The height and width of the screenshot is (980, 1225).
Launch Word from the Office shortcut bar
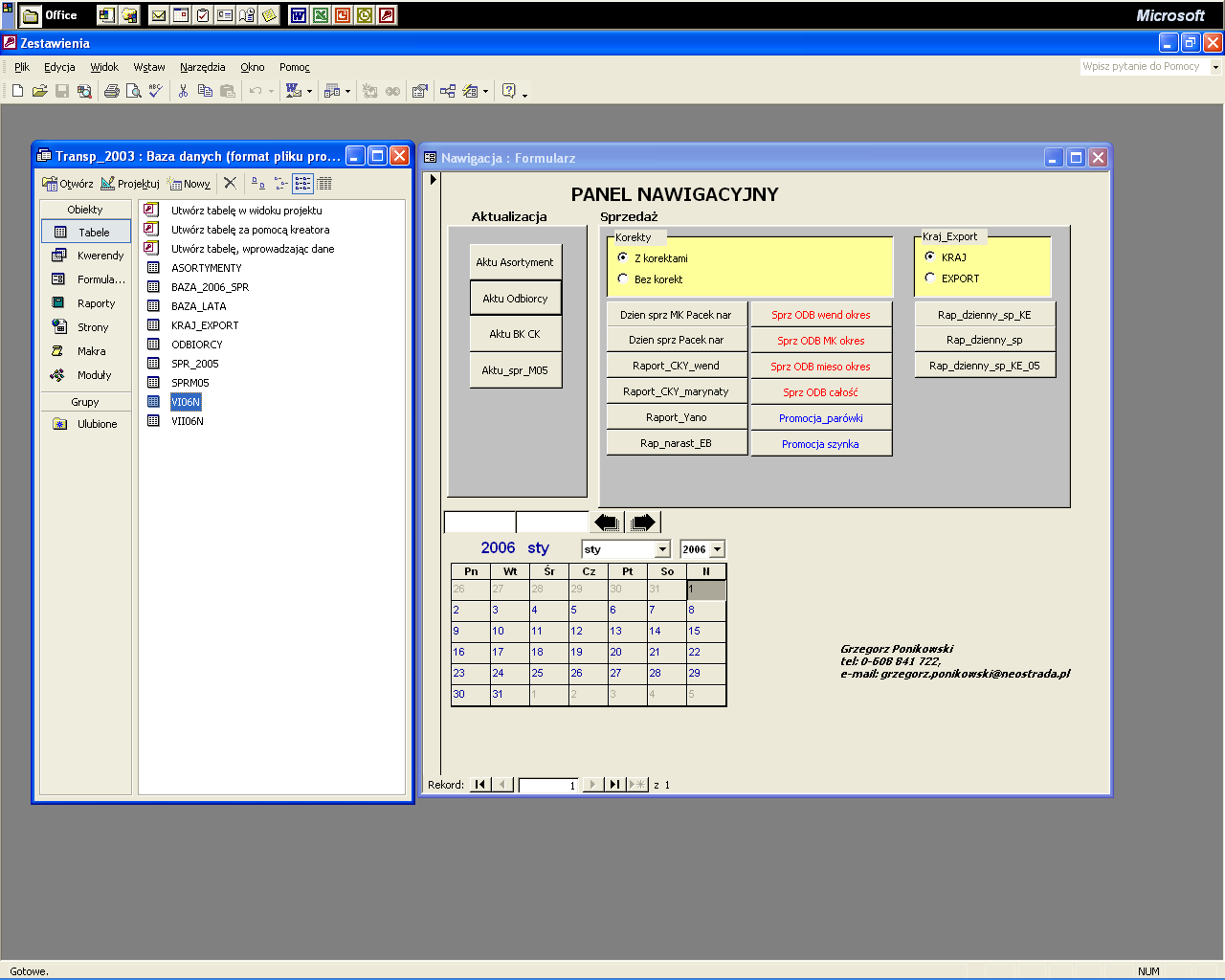tap(298, 15)
